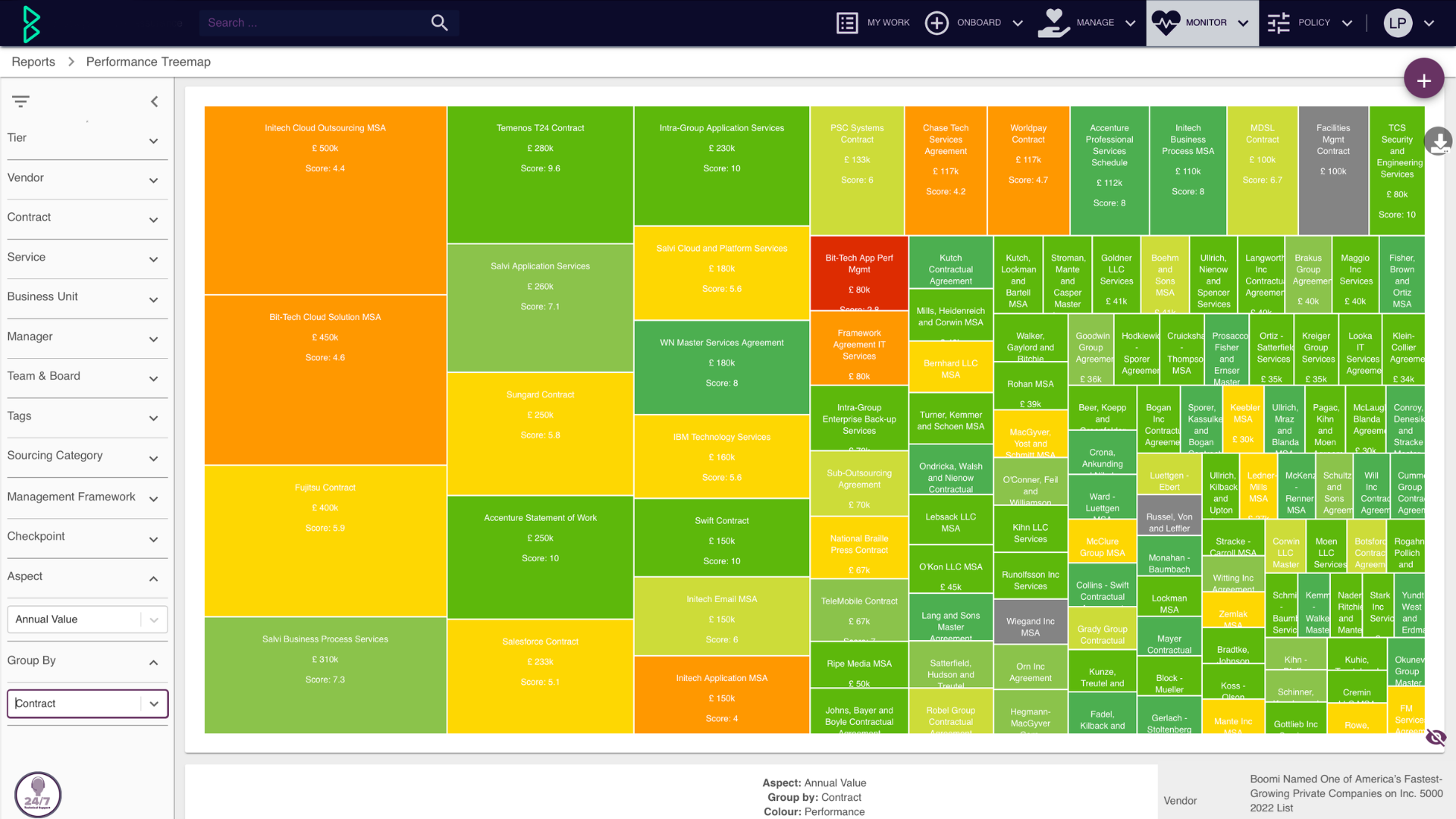Screen dimensions: 1456x819
Task: Toggle the crossed-eye visibility icon
Action: (x=1436, y=737)
